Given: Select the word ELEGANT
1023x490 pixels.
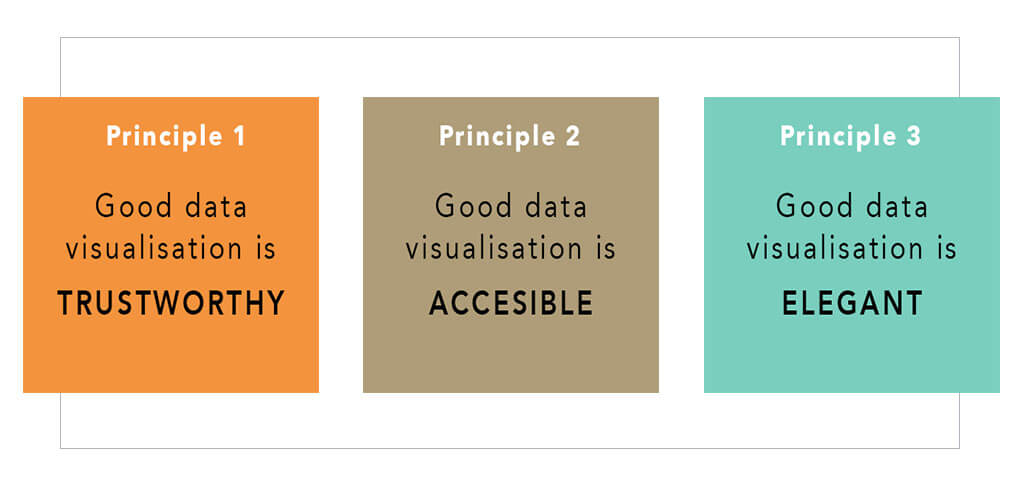Looking at the screenshot, I should pyautogui.click(x=852, y=304).
